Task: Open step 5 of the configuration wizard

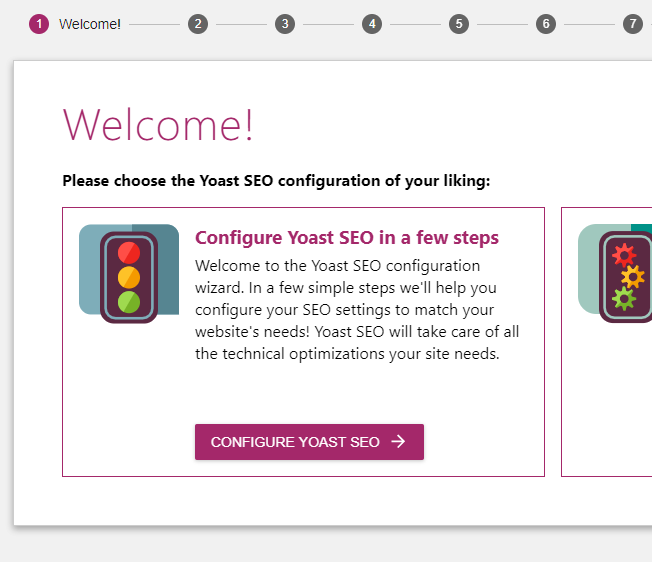Action: (x=459, y=24)
